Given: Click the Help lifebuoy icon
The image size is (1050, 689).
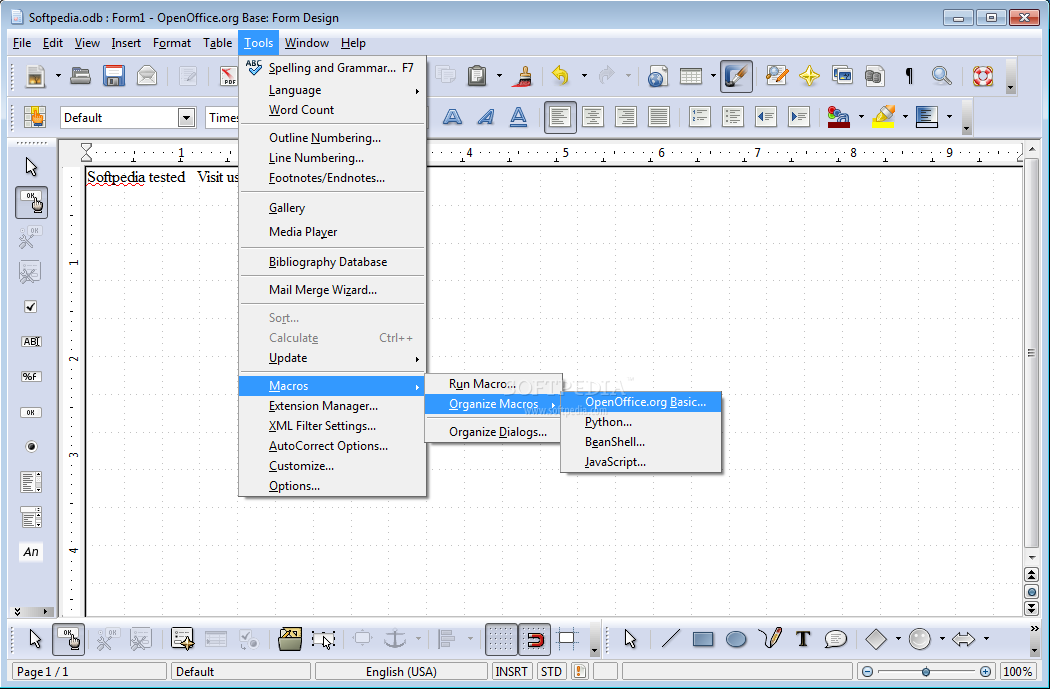Looking at the screenshot, I should tap(982, 76).
